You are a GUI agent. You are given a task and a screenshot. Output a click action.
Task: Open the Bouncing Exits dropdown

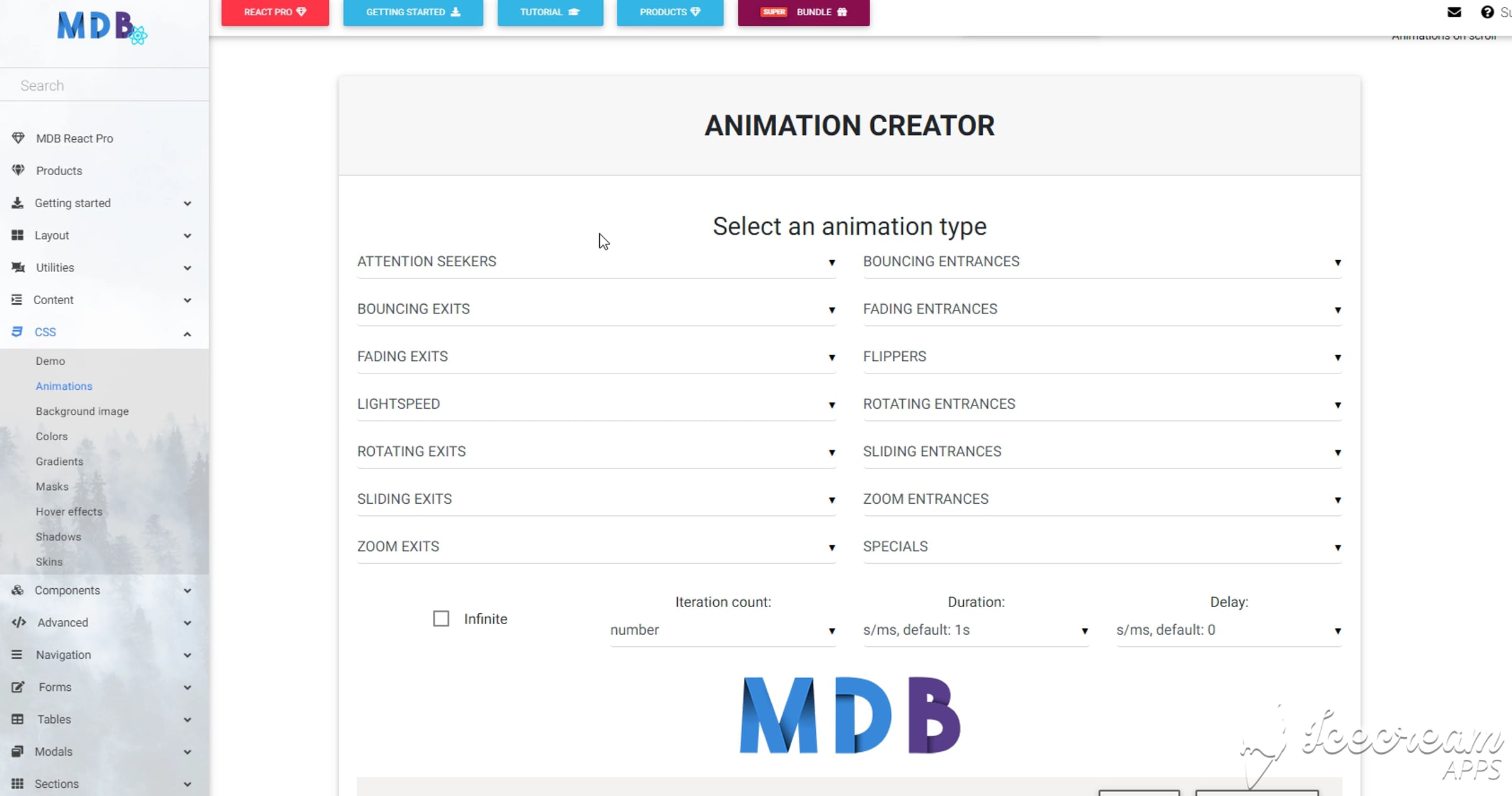click(x=597, y=309)
